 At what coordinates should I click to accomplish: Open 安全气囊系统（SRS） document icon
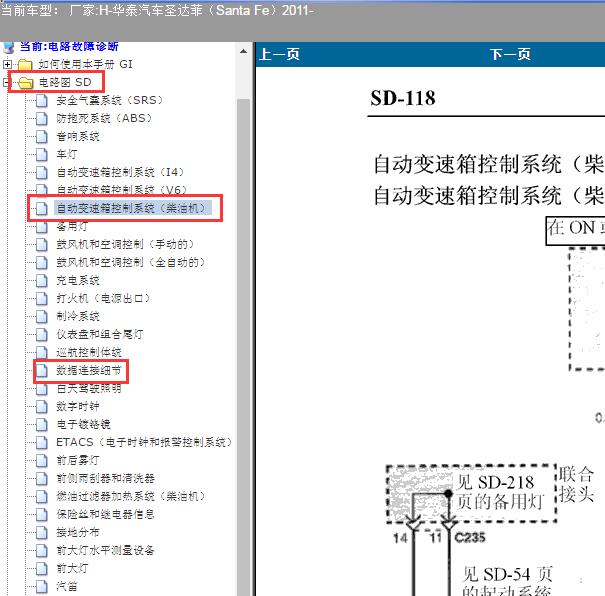42,101
